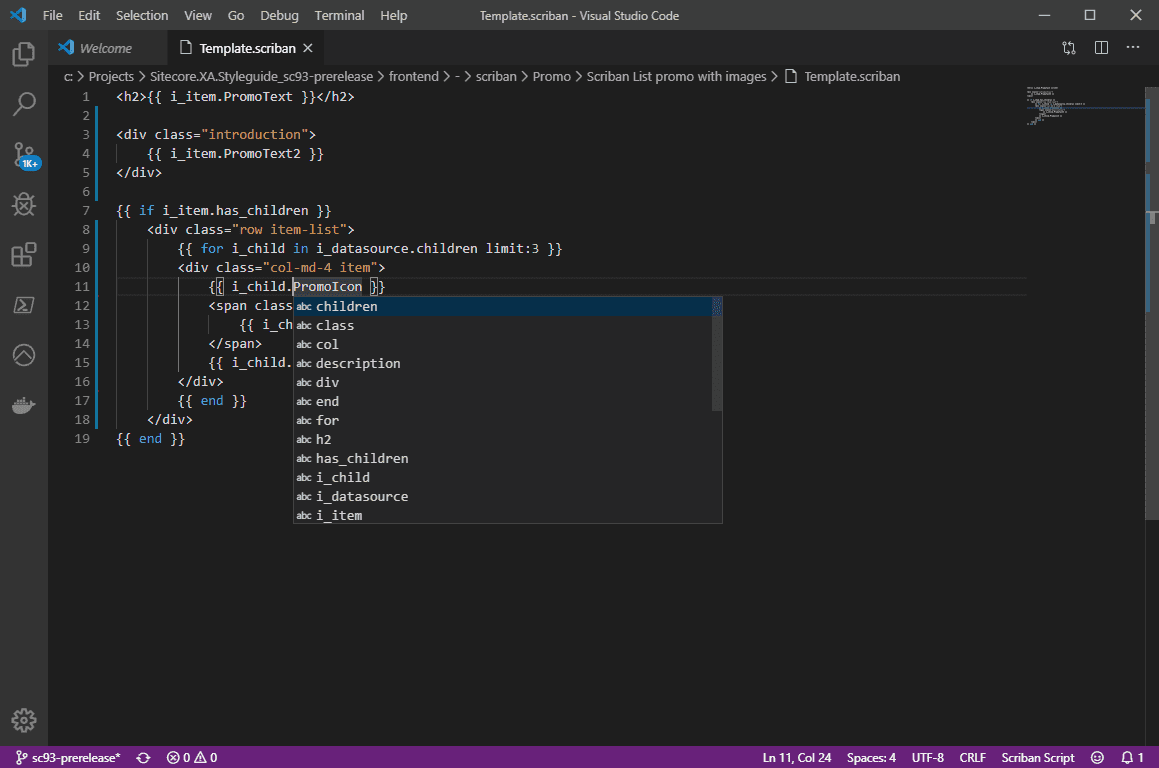Image resolution: width=1159 pixels, height=768 pixels.
Task: Click Promo breadcrumb folder
Action: 551,76
